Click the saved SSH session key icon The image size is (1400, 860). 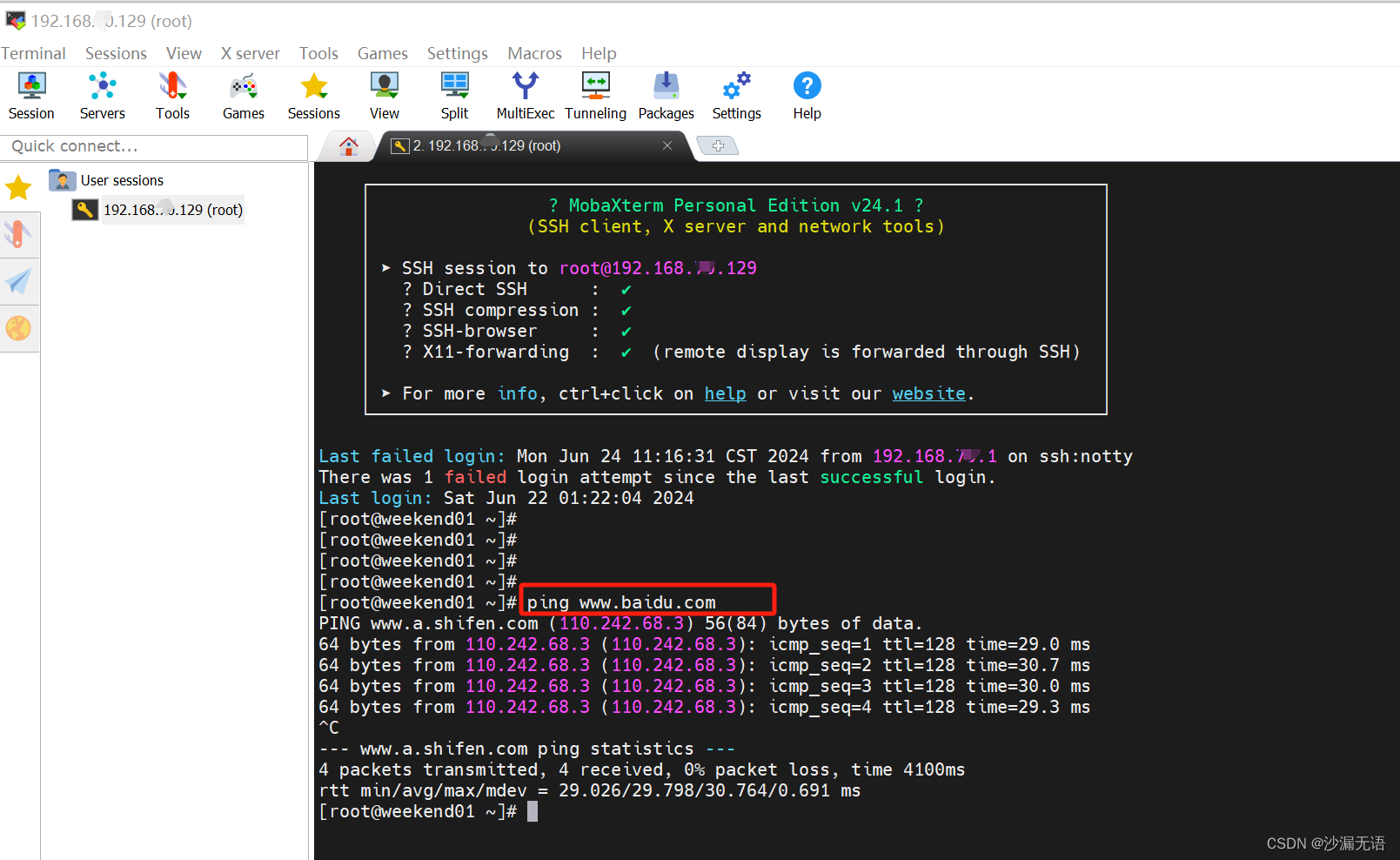84,210
